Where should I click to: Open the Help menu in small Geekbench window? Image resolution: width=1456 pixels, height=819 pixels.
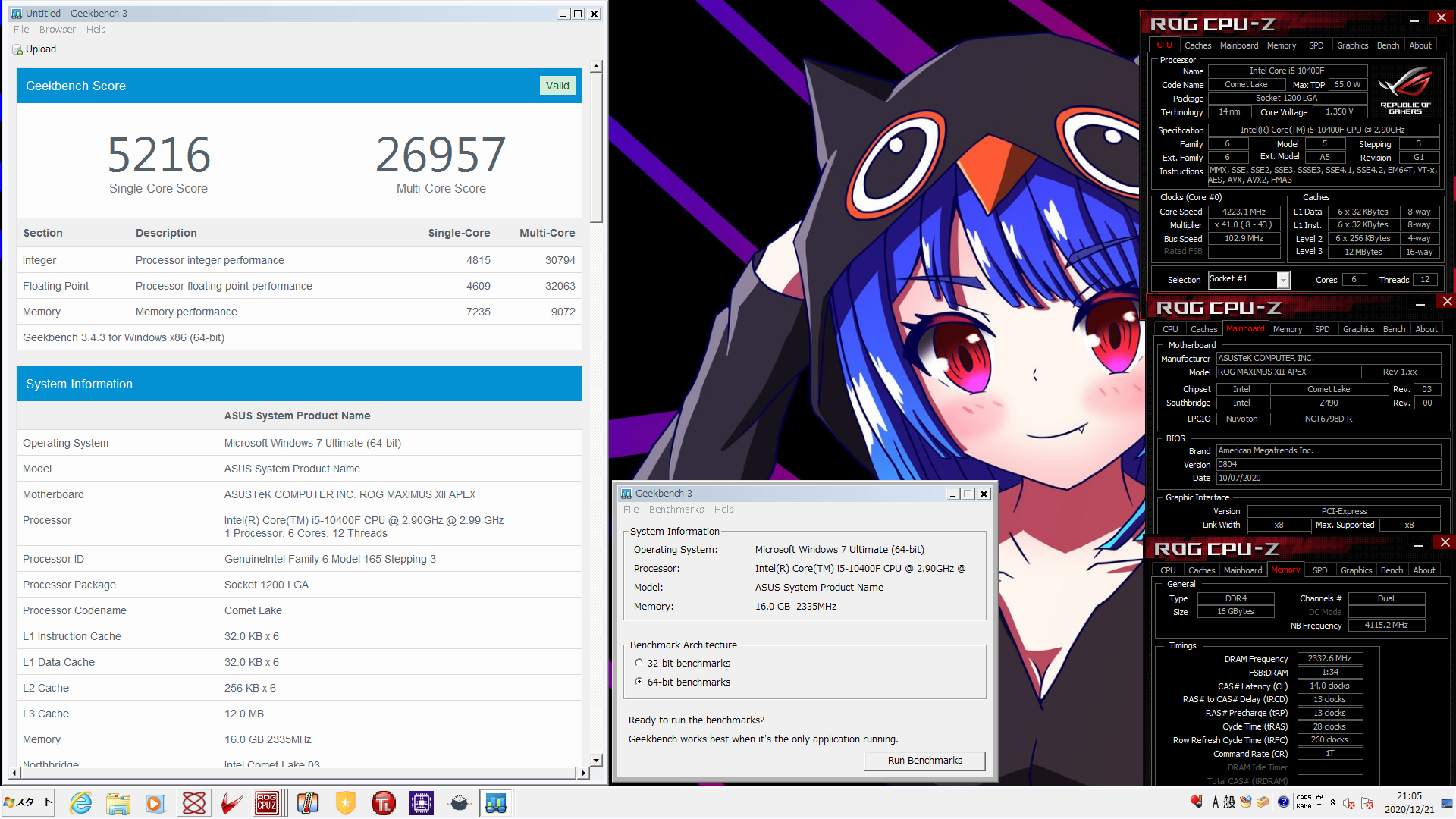(724, 510)
